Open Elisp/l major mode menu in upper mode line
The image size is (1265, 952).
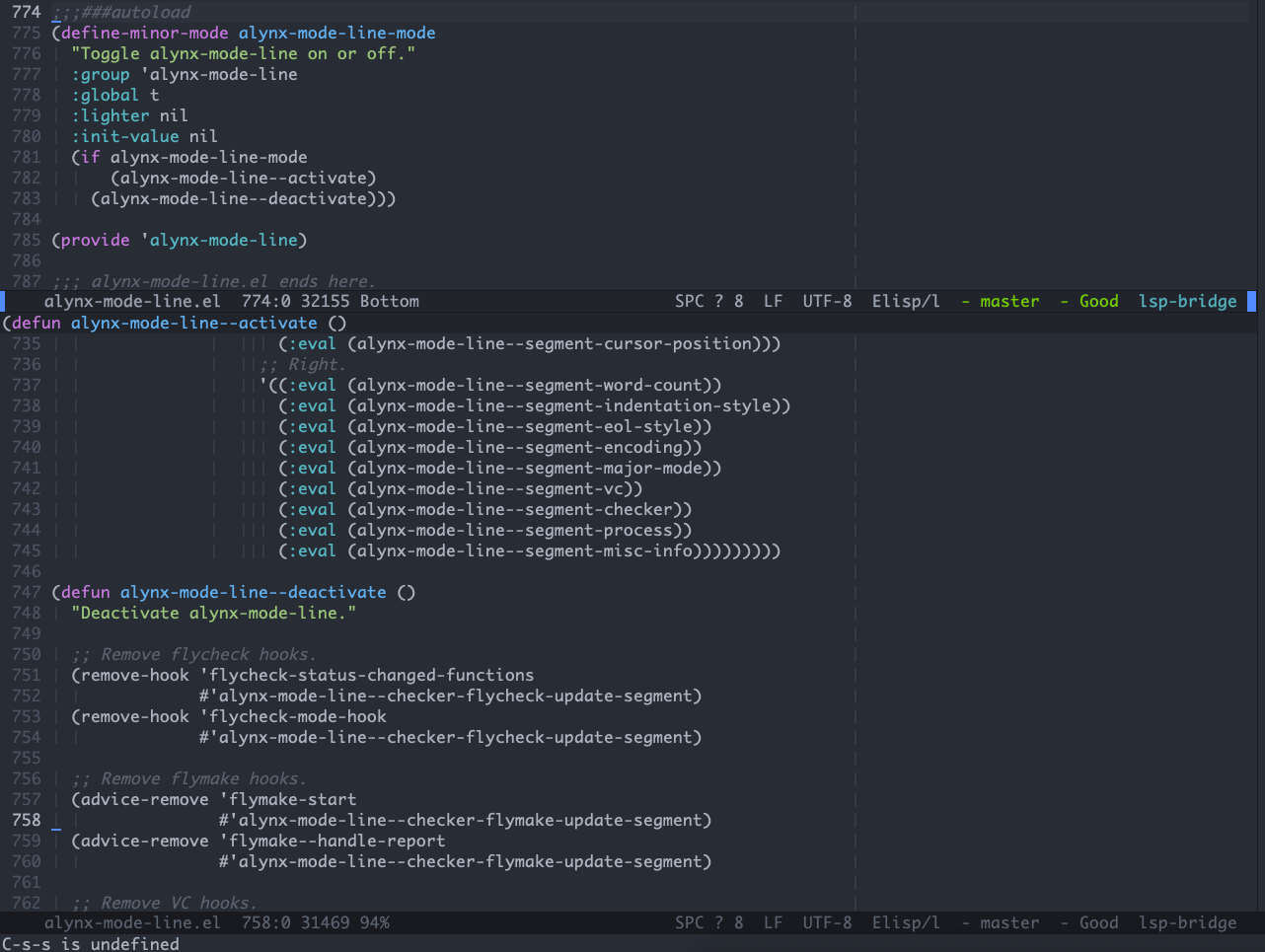coord(905,301)
